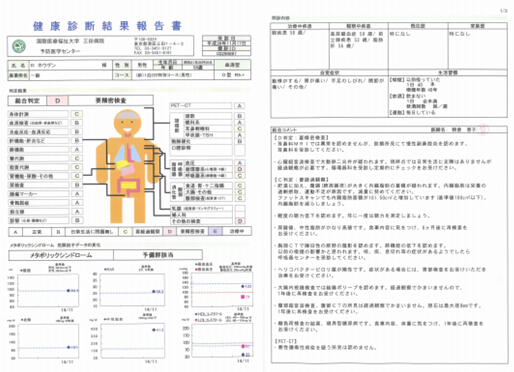This screenshot has height=372, width=514.
Task: Click the 要精密検査 overall result text
Action: [111, 101]
